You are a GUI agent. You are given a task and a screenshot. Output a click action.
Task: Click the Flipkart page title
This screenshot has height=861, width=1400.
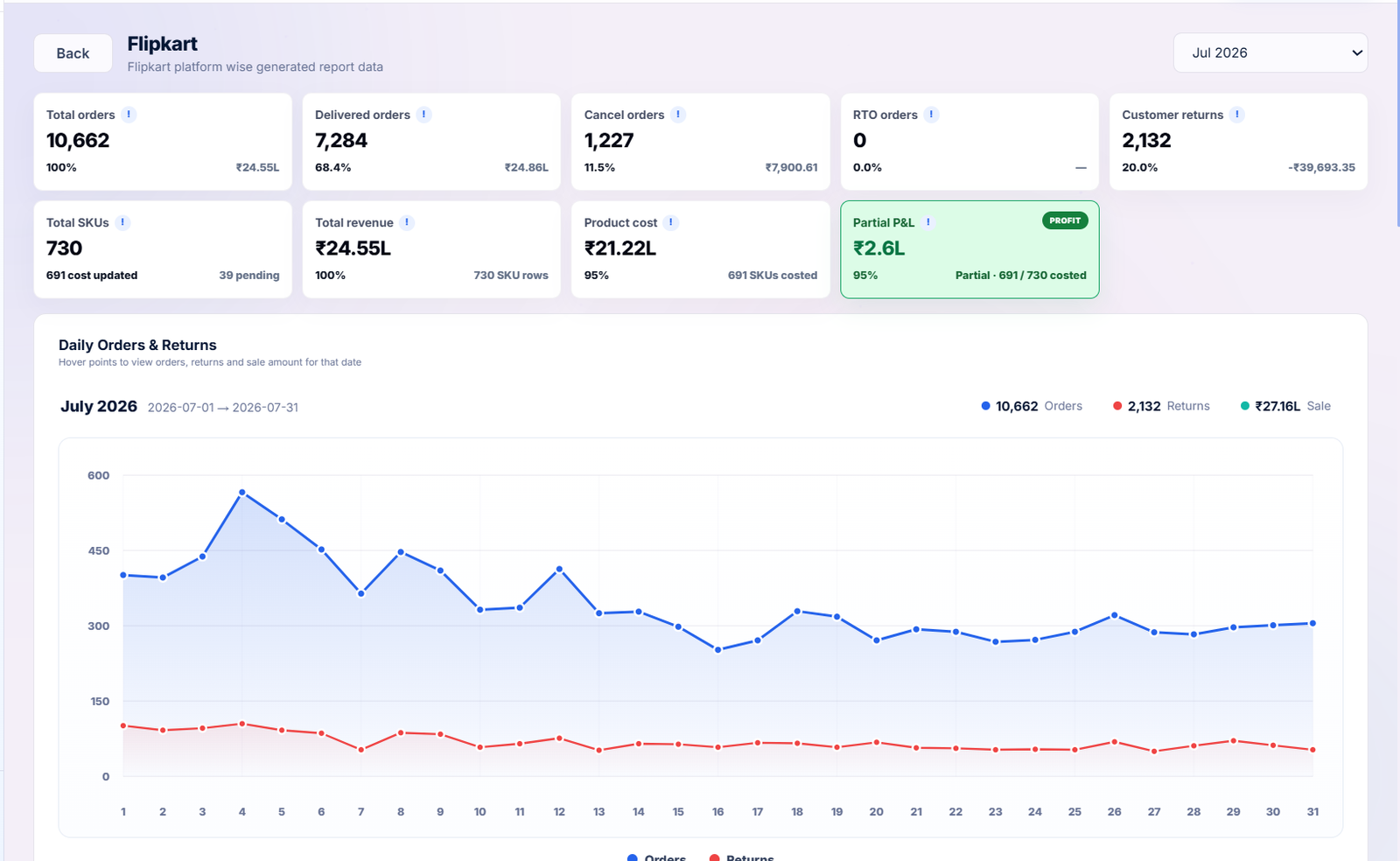[x=162, y=44]
